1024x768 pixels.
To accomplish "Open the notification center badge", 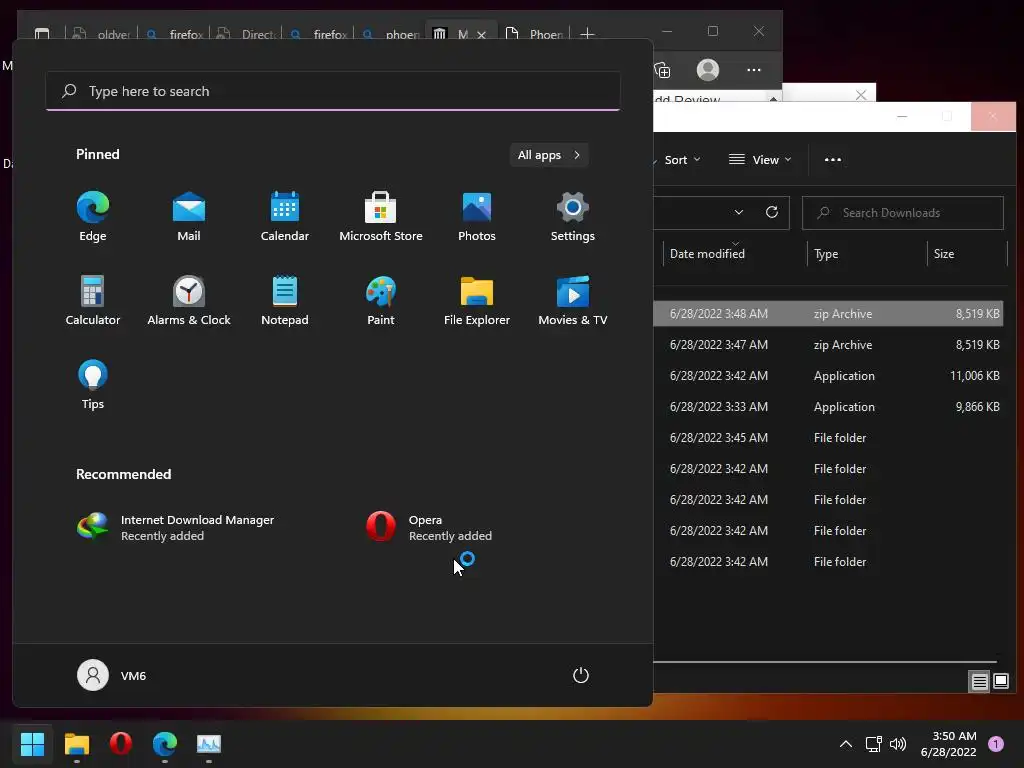I will click(x=996, y=744).
